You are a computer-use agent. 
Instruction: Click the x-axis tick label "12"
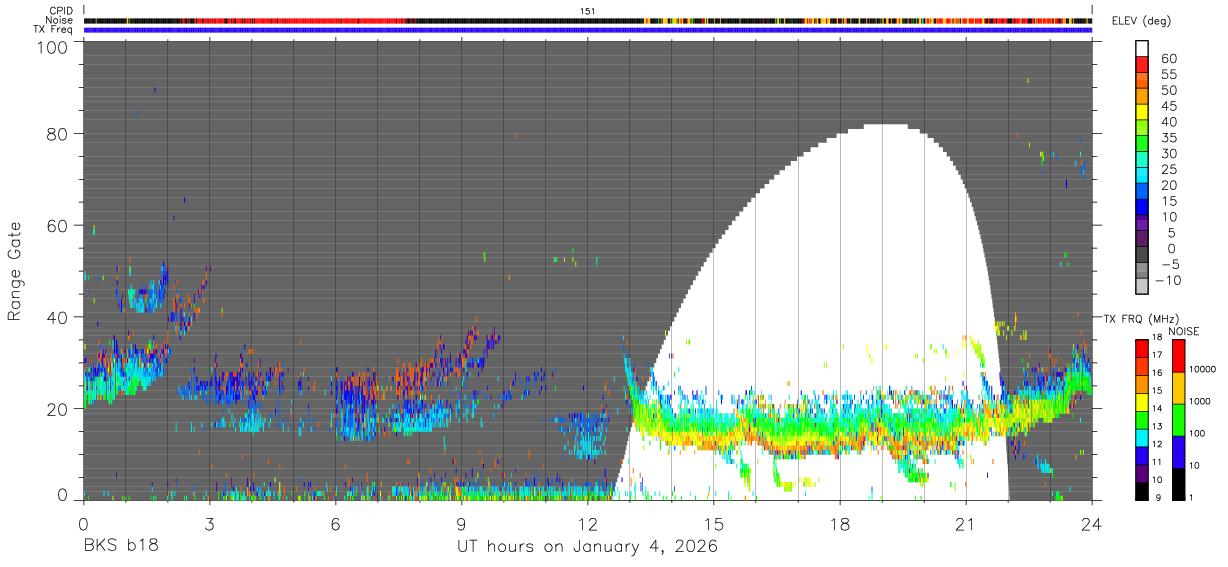tap(587, 523)
